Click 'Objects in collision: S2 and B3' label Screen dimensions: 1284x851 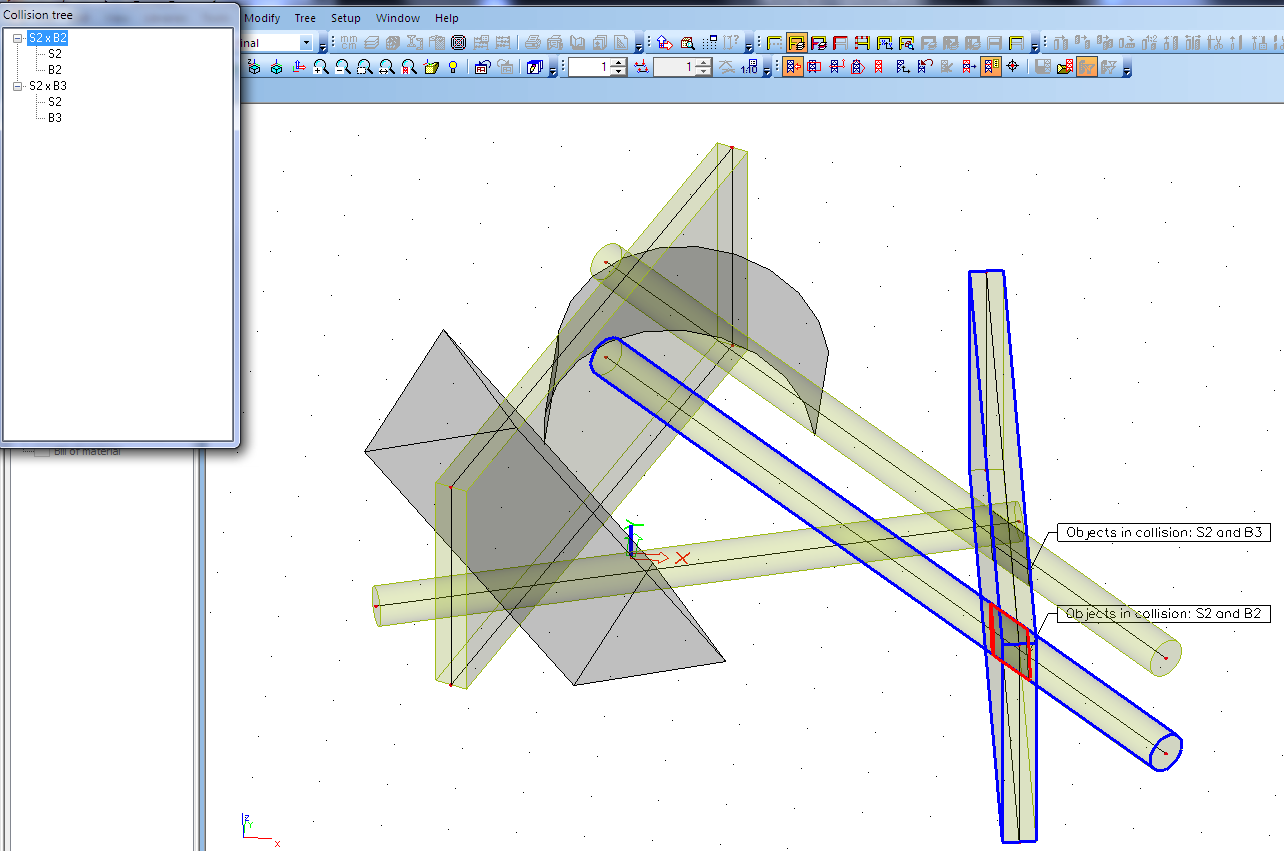pyautogui.click(x=1163, y=533)
